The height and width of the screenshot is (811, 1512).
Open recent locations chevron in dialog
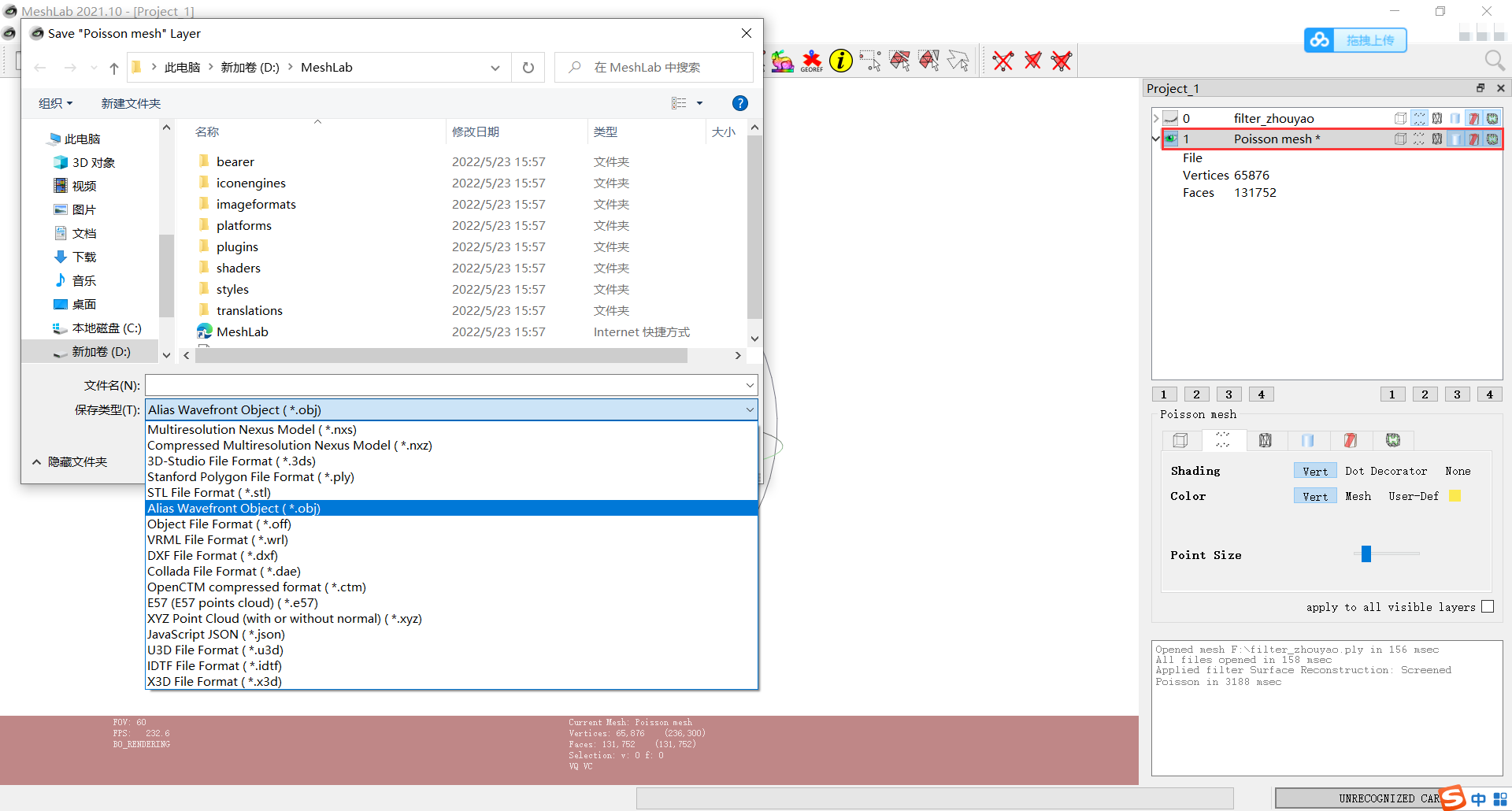pyautogui.click(x=94, y=68)
